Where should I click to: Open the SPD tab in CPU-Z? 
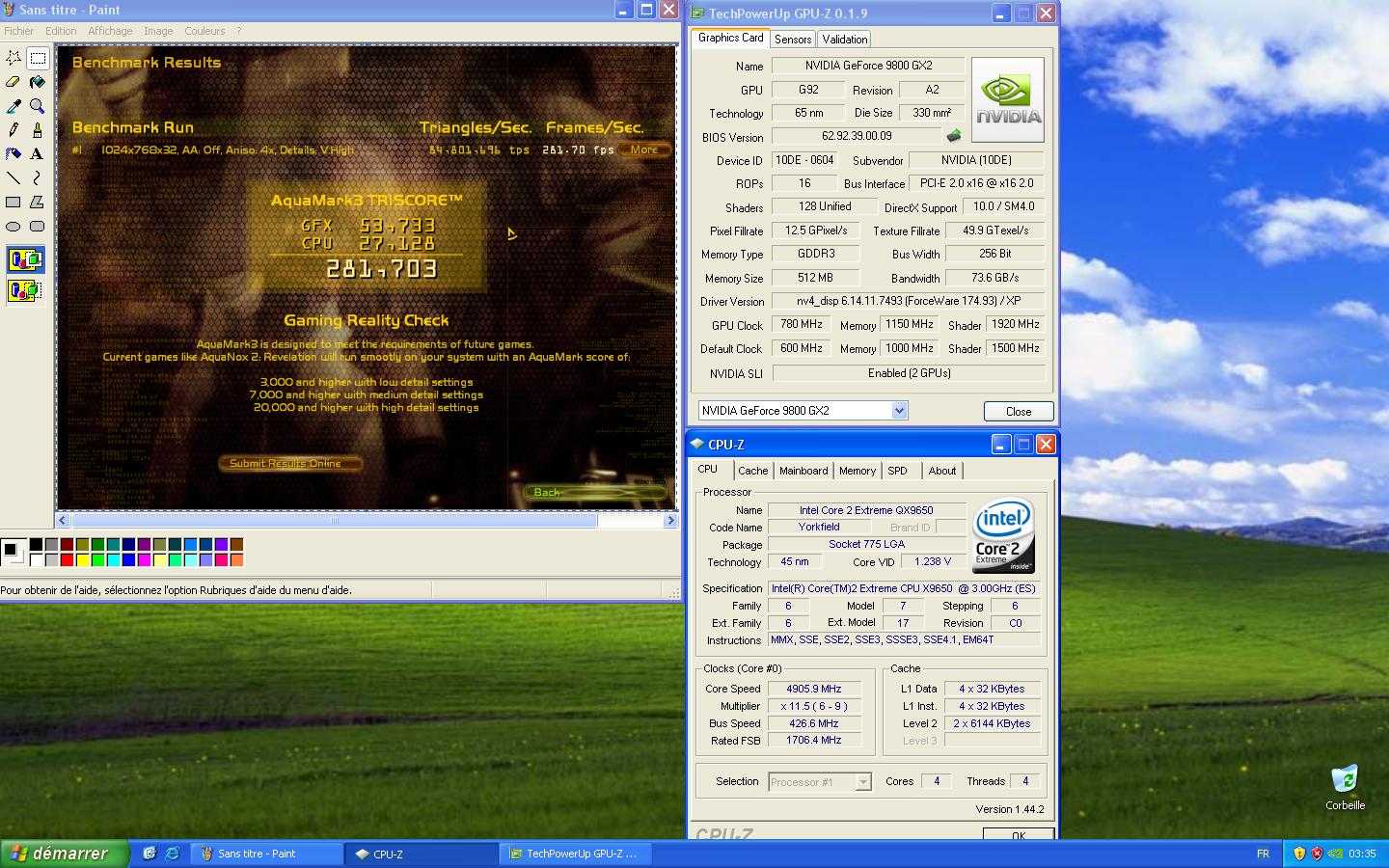pos(897,471)
